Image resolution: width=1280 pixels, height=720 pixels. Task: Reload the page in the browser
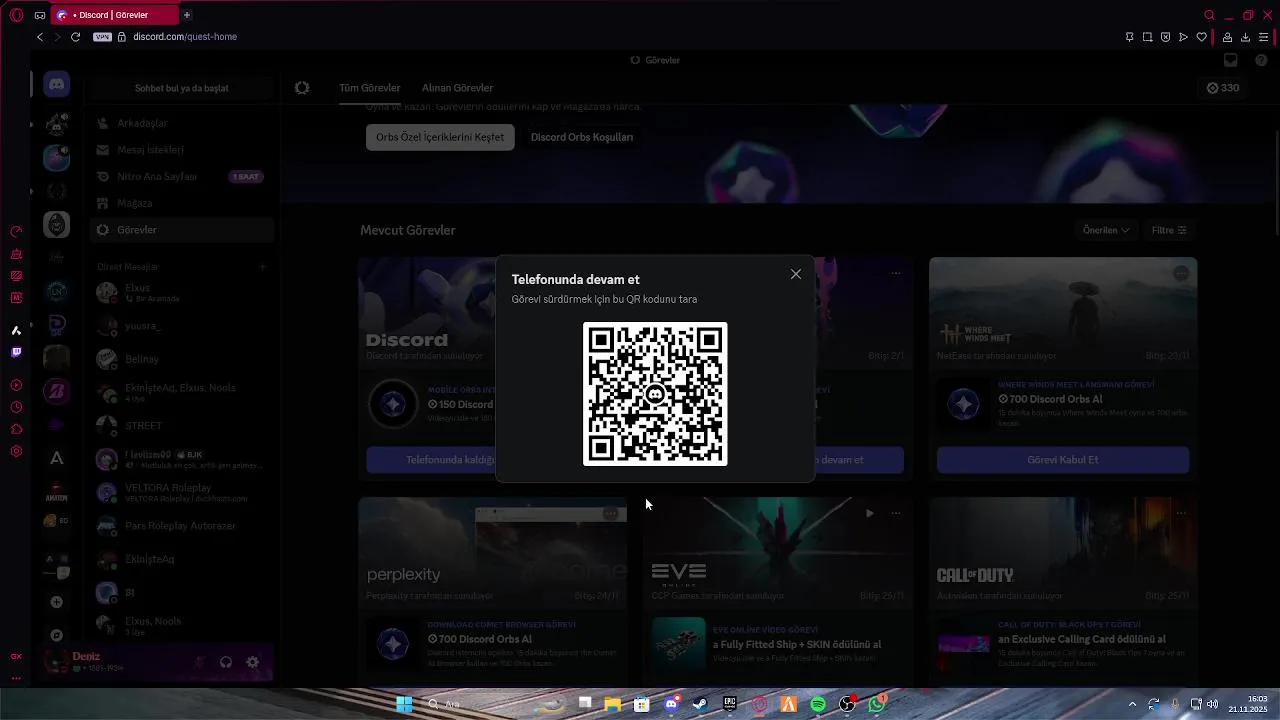pyautogui.click(x=76, y=37)
